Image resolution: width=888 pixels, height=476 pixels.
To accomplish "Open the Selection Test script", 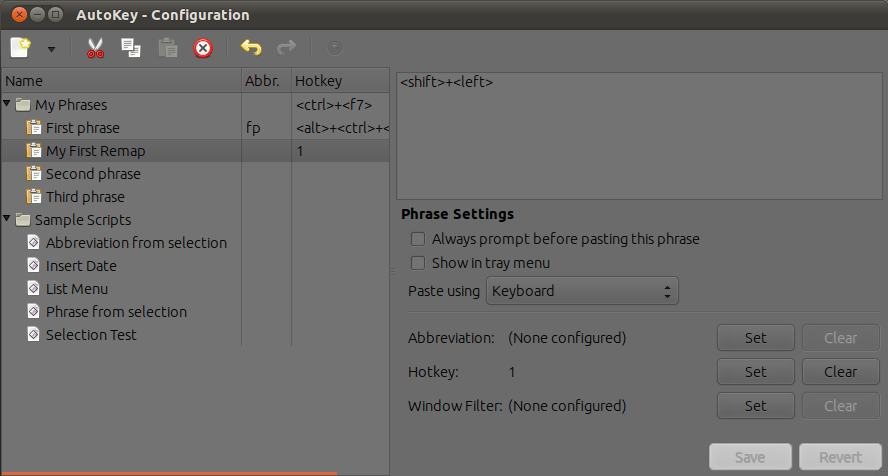I will point(91,335).
